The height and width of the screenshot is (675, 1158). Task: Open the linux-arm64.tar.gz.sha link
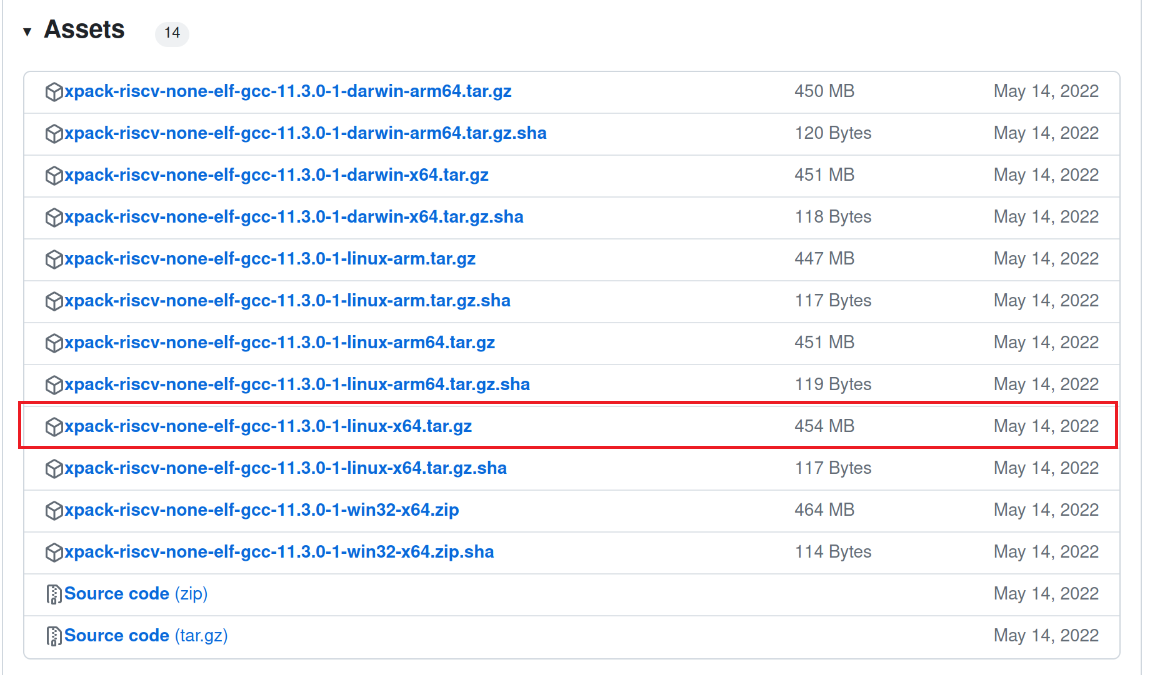[x=297, y=385]
